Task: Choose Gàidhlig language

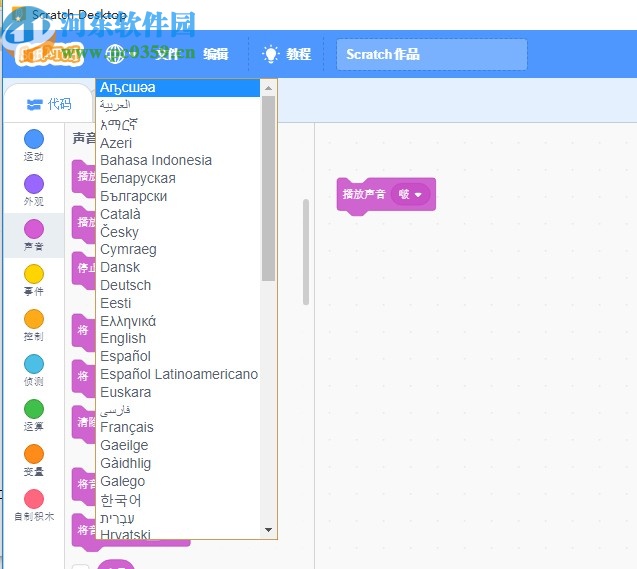Action: [178, 463]
